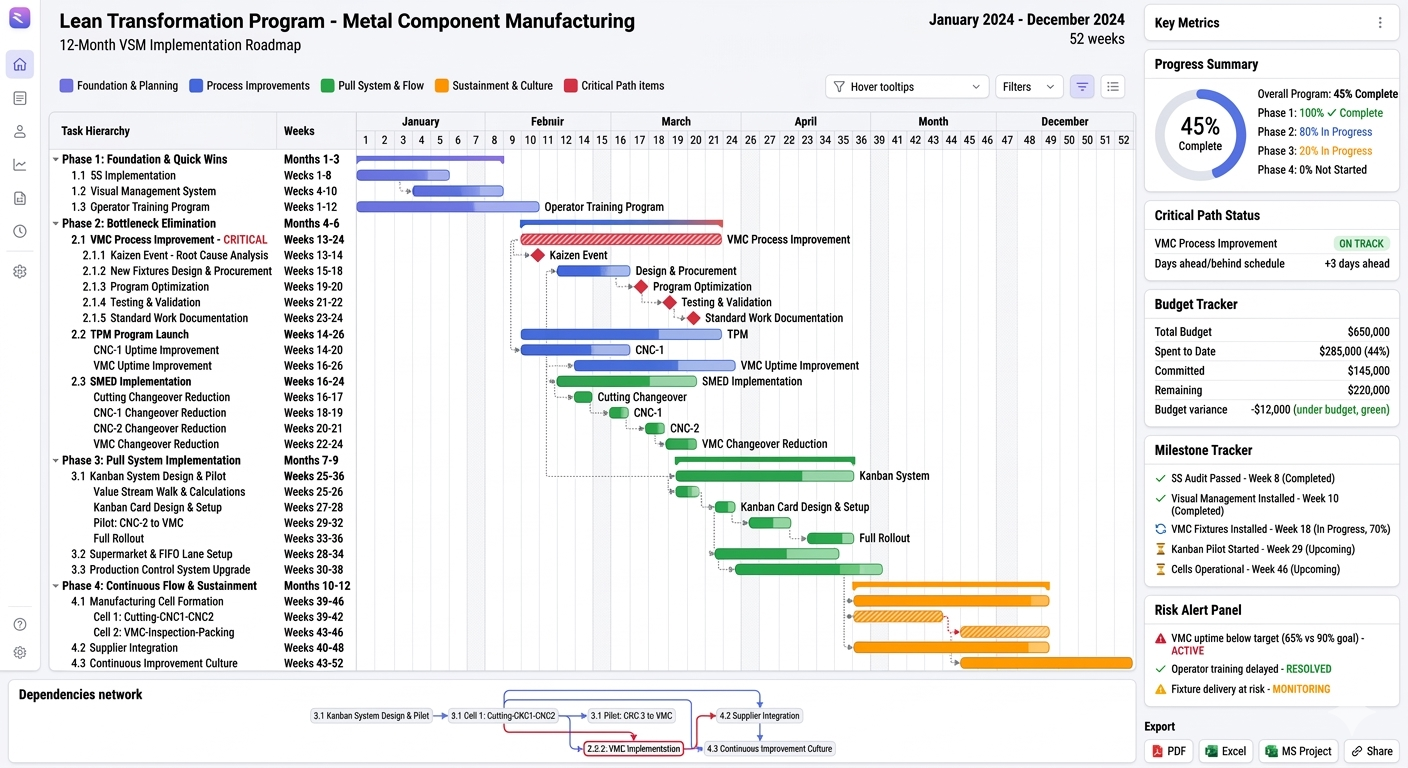
Task: Toggle the highlighted filter lines button
Action: pyautogui.click(x=1081, y=87)
